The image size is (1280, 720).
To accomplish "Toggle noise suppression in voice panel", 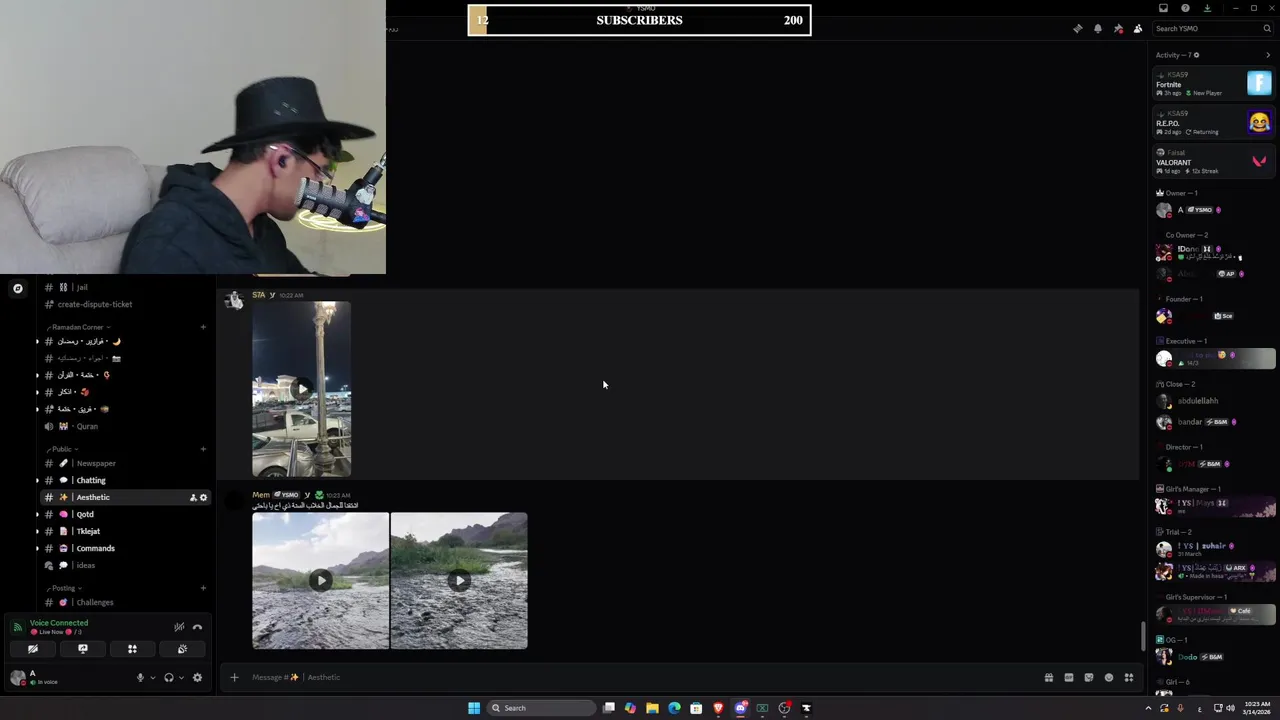I will point(179,627).
